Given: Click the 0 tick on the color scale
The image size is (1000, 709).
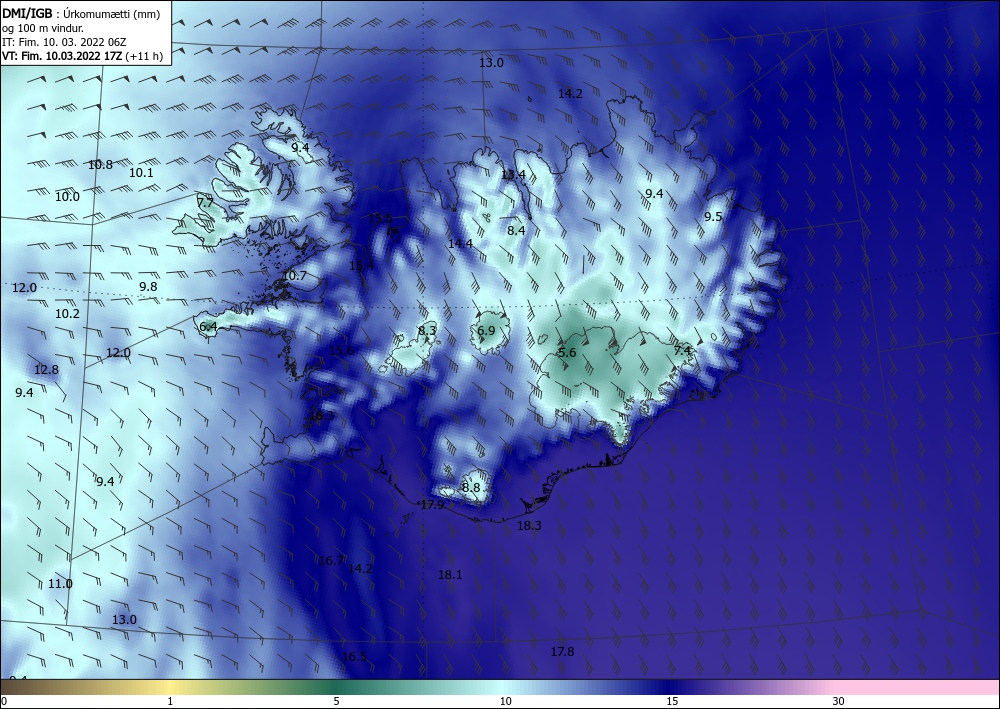Looking at the screenshot, I should pyautogui.click(x=4, y=701).
